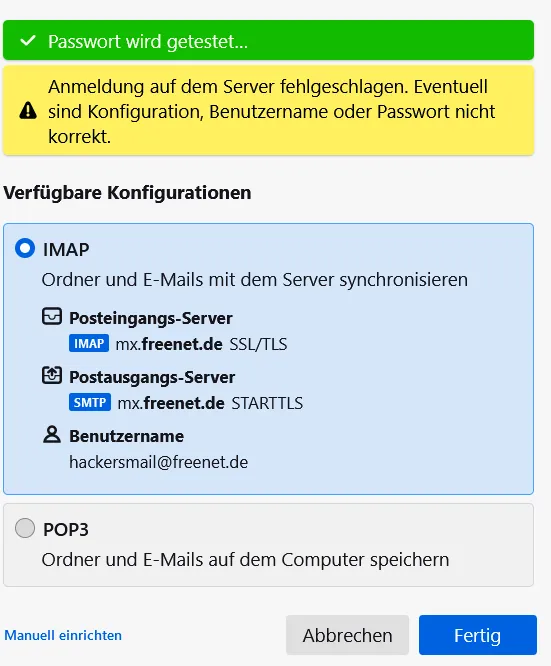Click the Posteingangs-Server inbox icon
551x666 pixels.
point(52,317)
